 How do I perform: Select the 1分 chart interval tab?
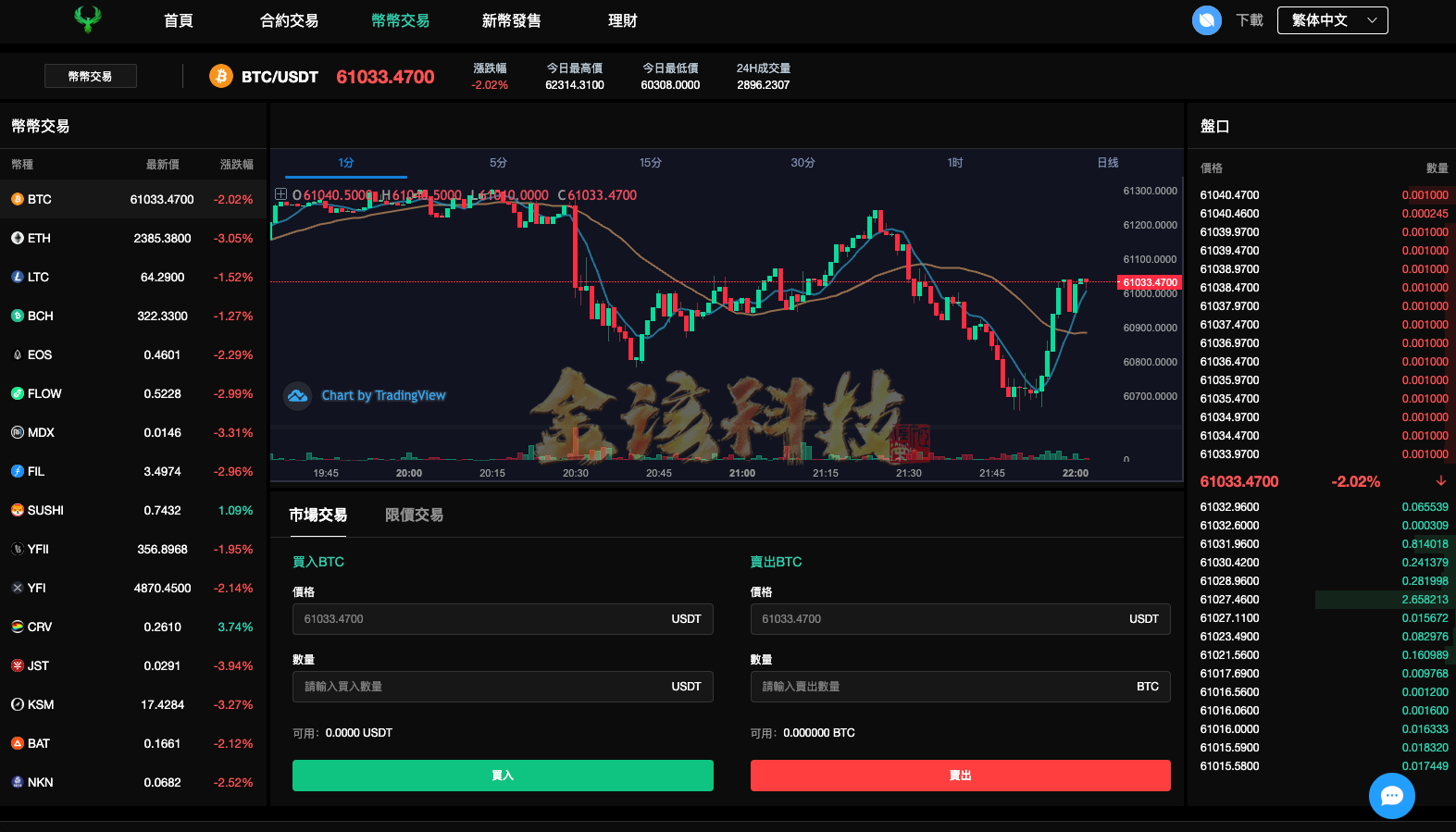point(346,163)
